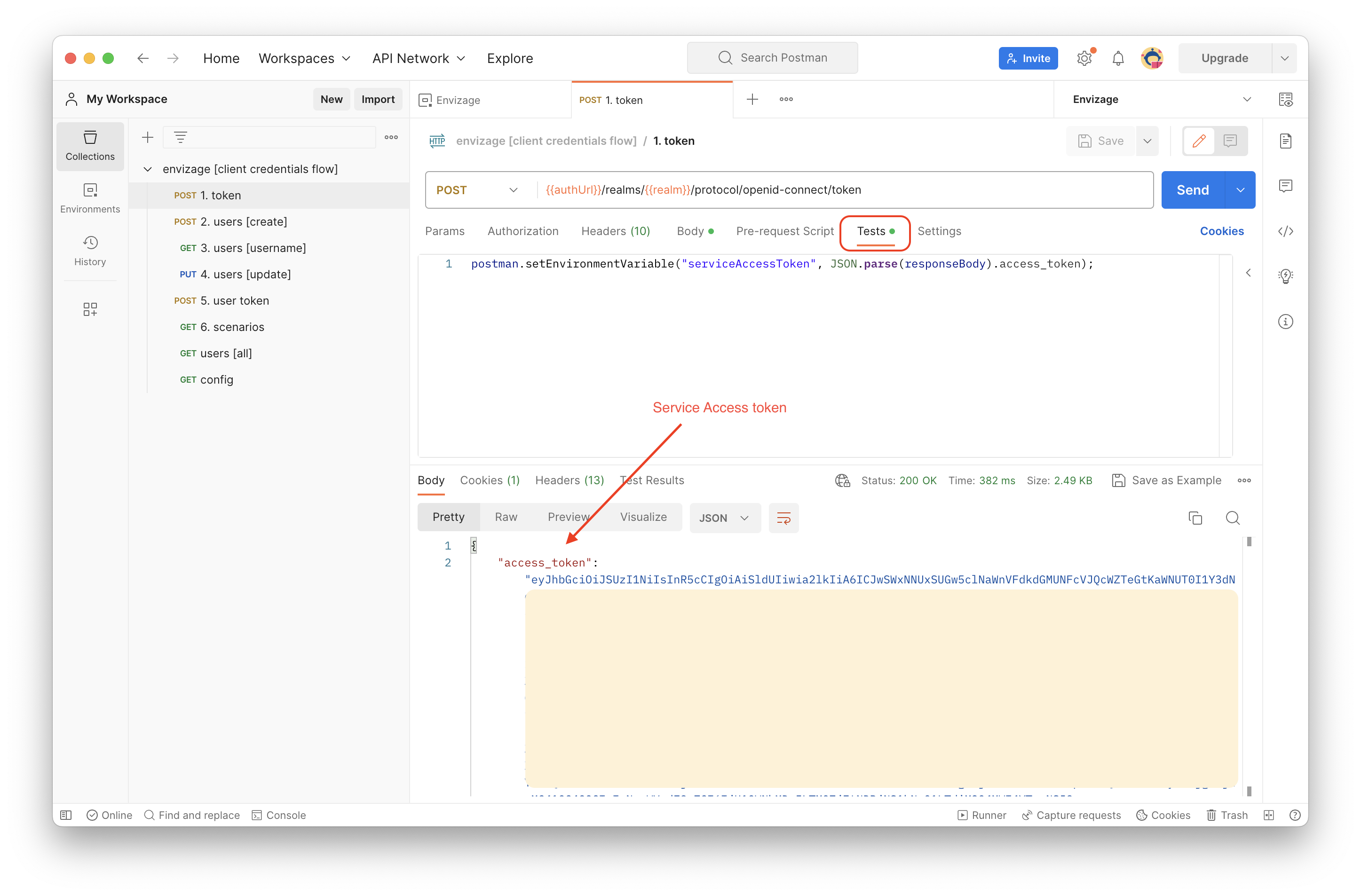Open the Save options dropdown arrow
1361x896 pixels.
coord(1147,141)
